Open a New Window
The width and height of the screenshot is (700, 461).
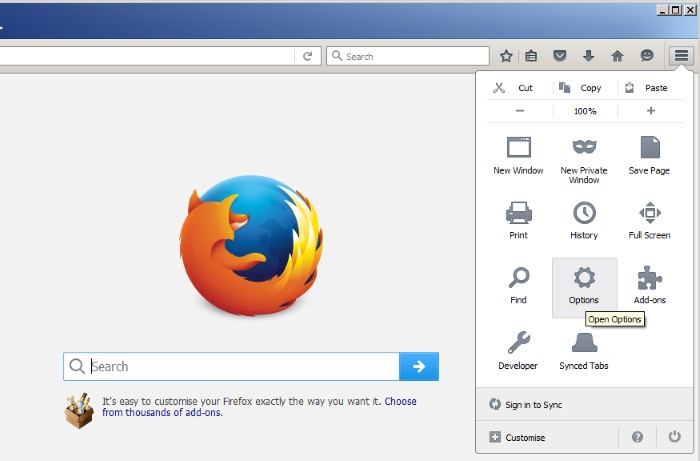[518, 156]
